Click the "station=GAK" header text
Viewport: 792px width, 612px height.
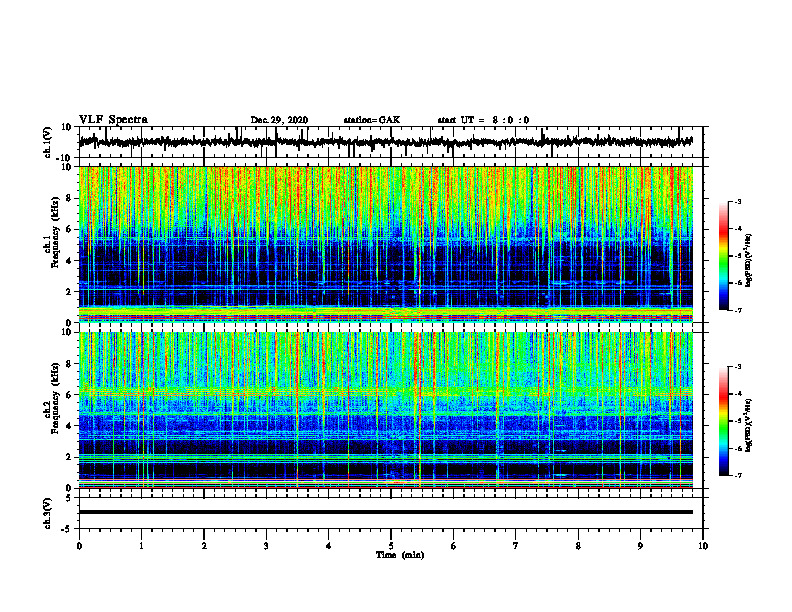tap(372, 120)
